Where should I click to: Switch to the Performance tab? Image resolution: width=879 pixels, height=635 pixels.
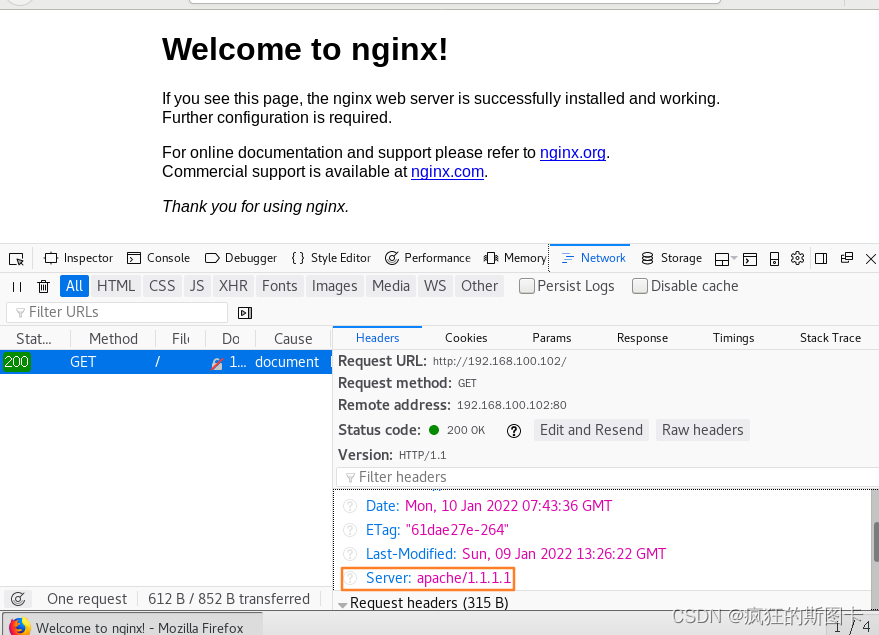tap(428, 258)
